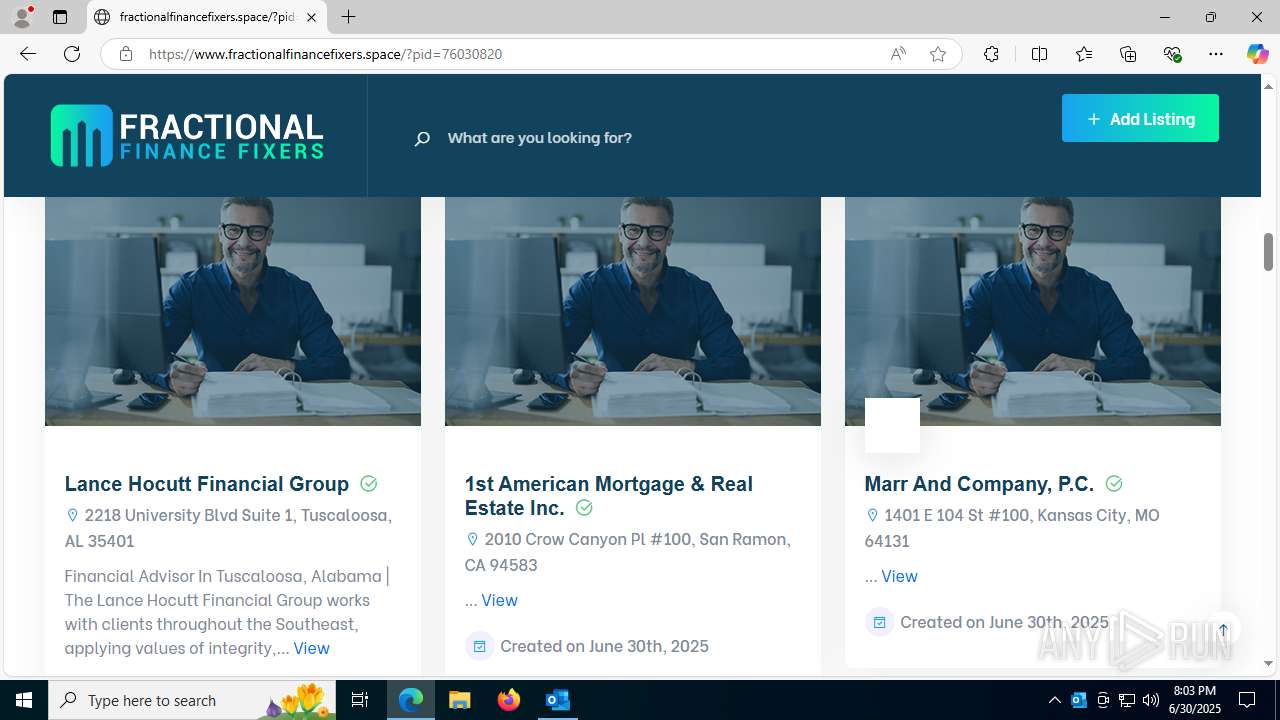Refresh the current page

coord(72,54)
